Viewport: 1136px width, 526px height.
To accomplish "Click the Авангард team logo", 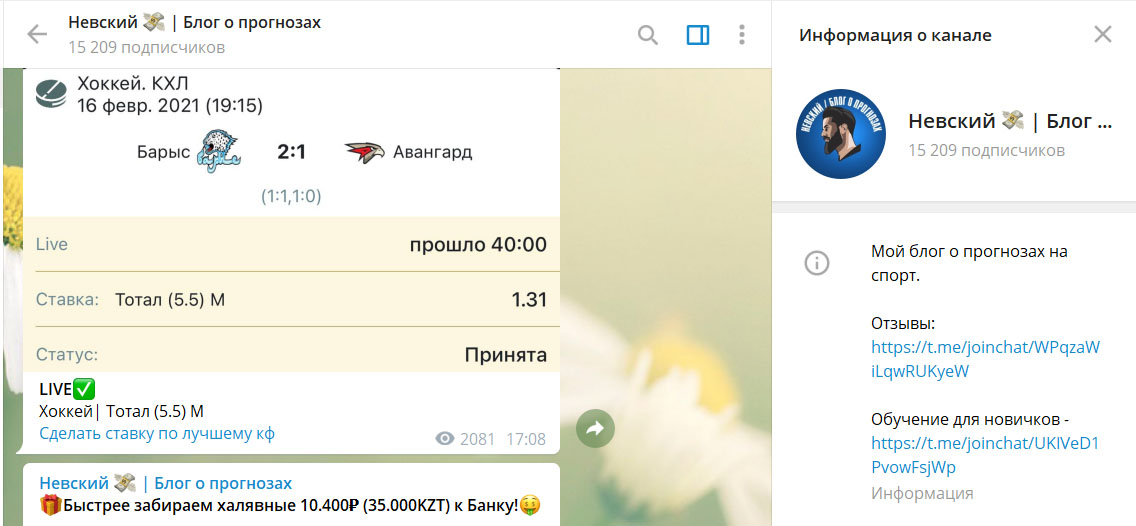I will tap(365, 152).
